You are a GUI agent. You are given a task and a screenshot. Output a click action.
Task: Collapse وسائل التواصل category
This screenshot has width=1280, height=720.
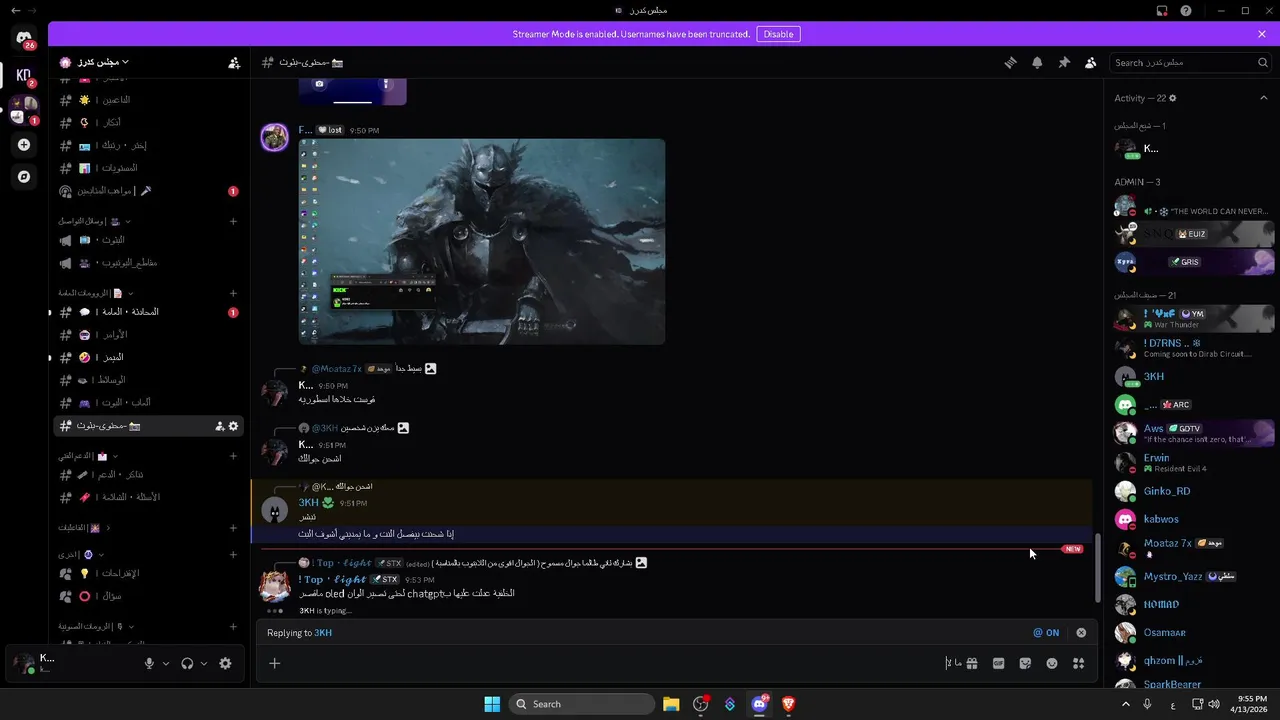95,221
